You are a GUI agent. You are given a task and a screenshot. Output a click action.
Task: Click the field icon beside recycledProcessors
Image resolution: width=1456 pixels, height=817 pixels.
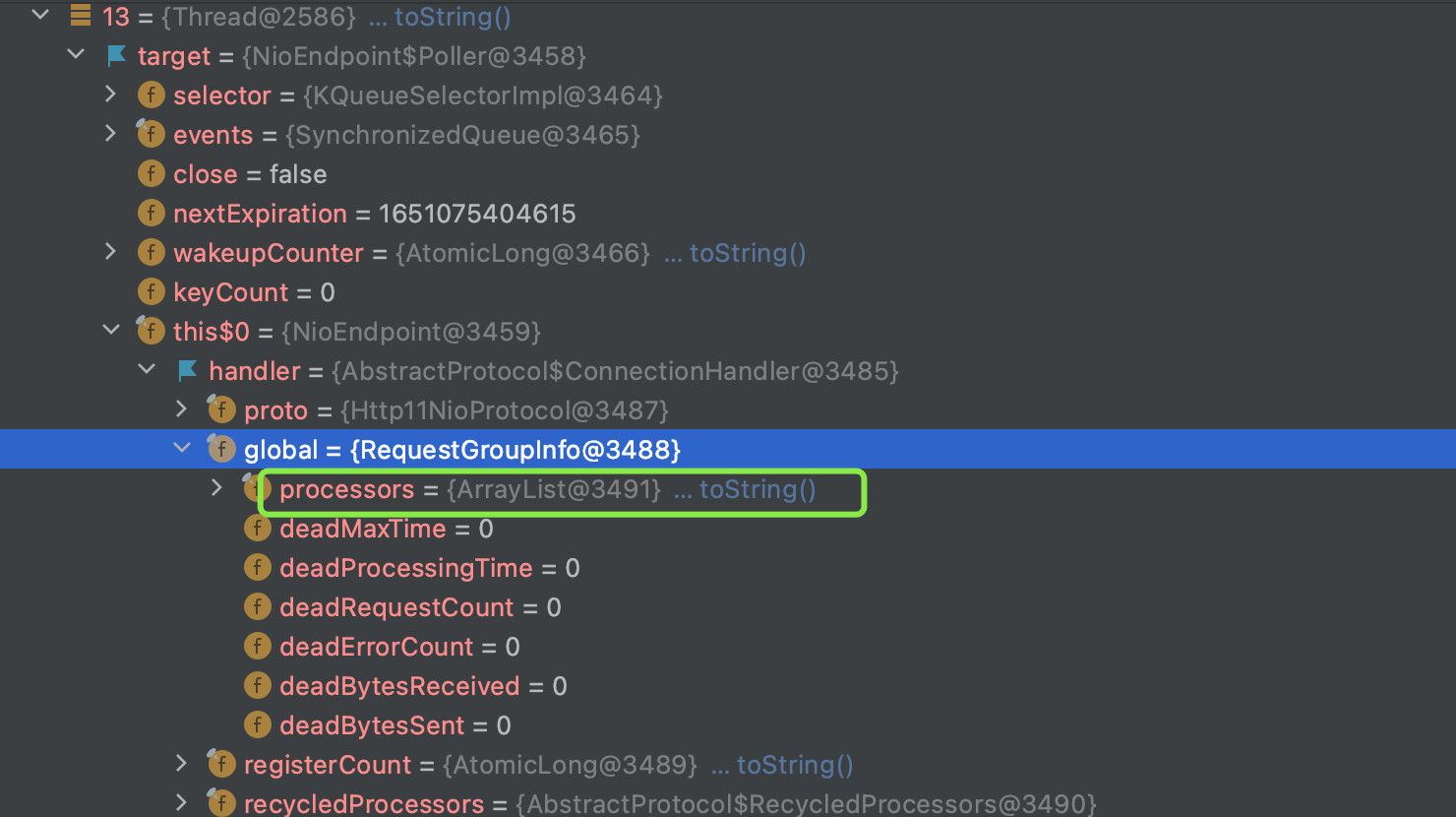pos(221,803)
